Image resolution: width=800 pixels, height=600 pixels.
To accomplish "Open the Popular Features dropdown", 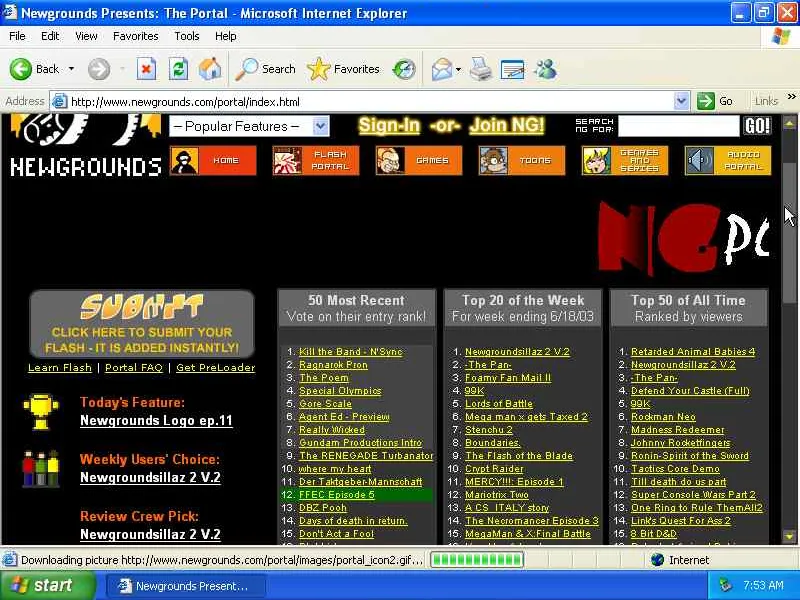I will 249,126.
